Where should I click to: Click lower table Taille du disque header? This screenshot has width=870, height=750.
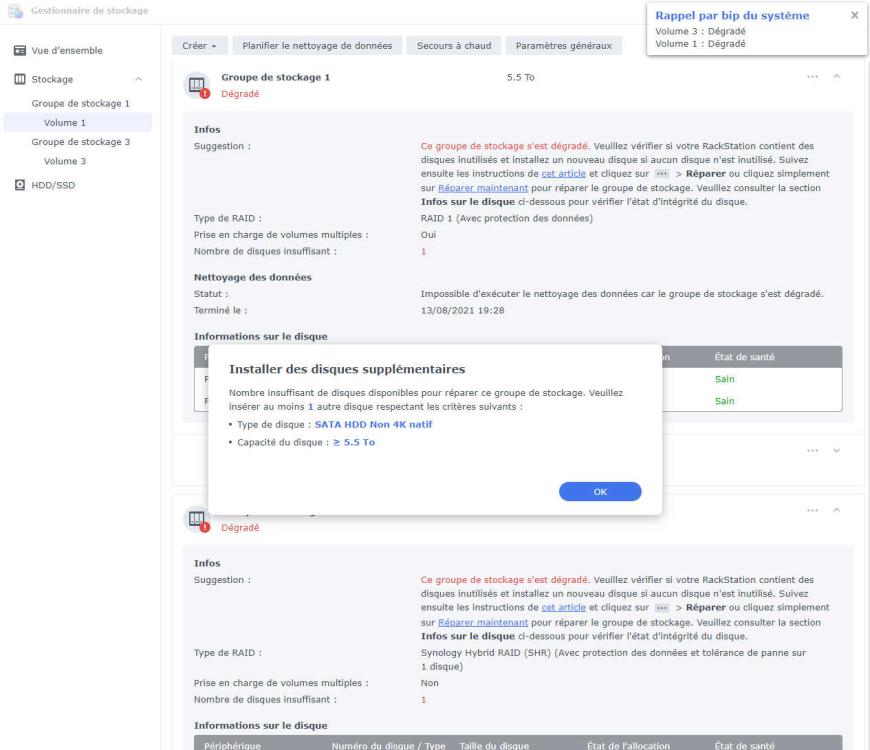tap(494, 746)
